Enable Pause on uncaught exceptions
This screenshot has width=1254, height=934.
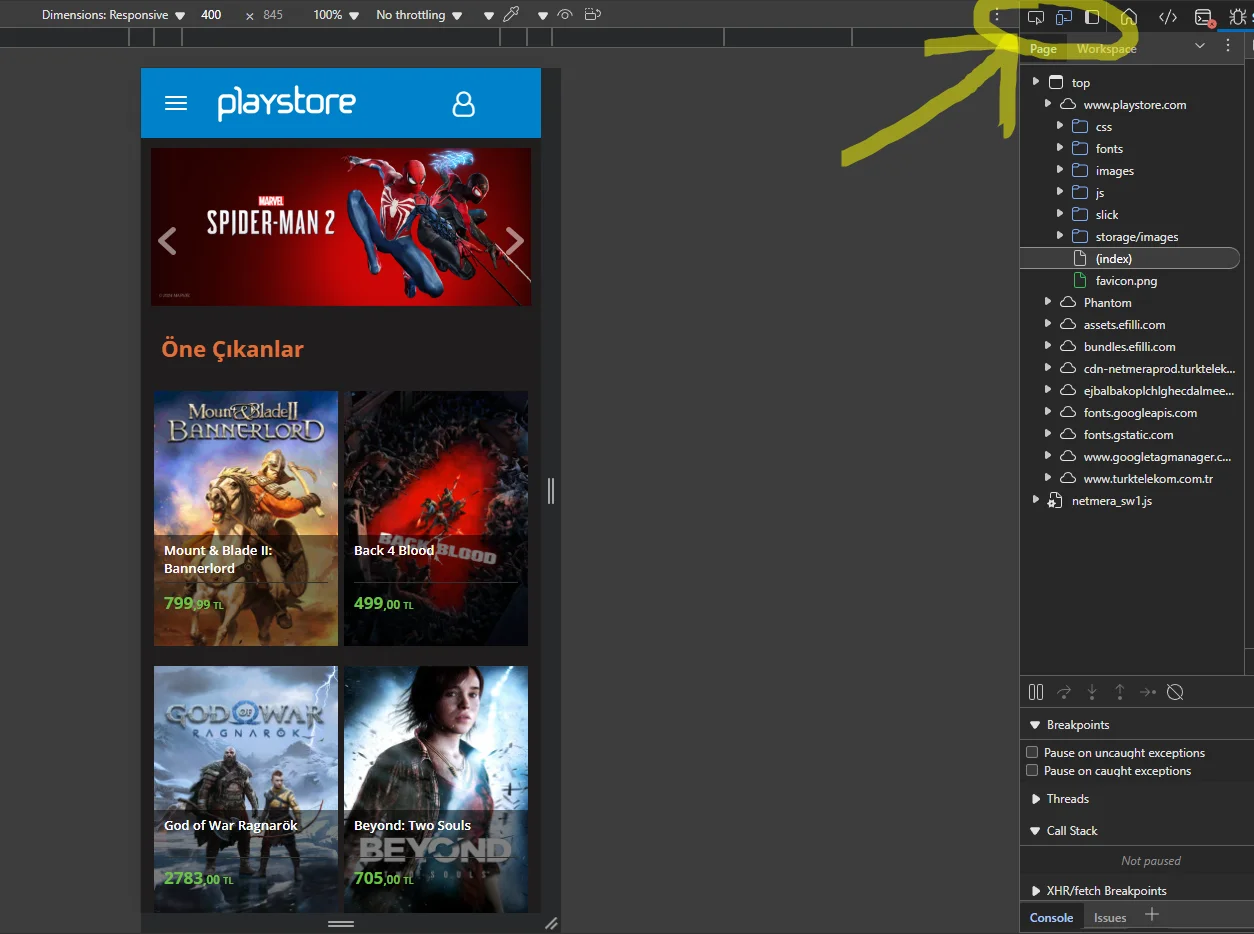point(1032,752)
